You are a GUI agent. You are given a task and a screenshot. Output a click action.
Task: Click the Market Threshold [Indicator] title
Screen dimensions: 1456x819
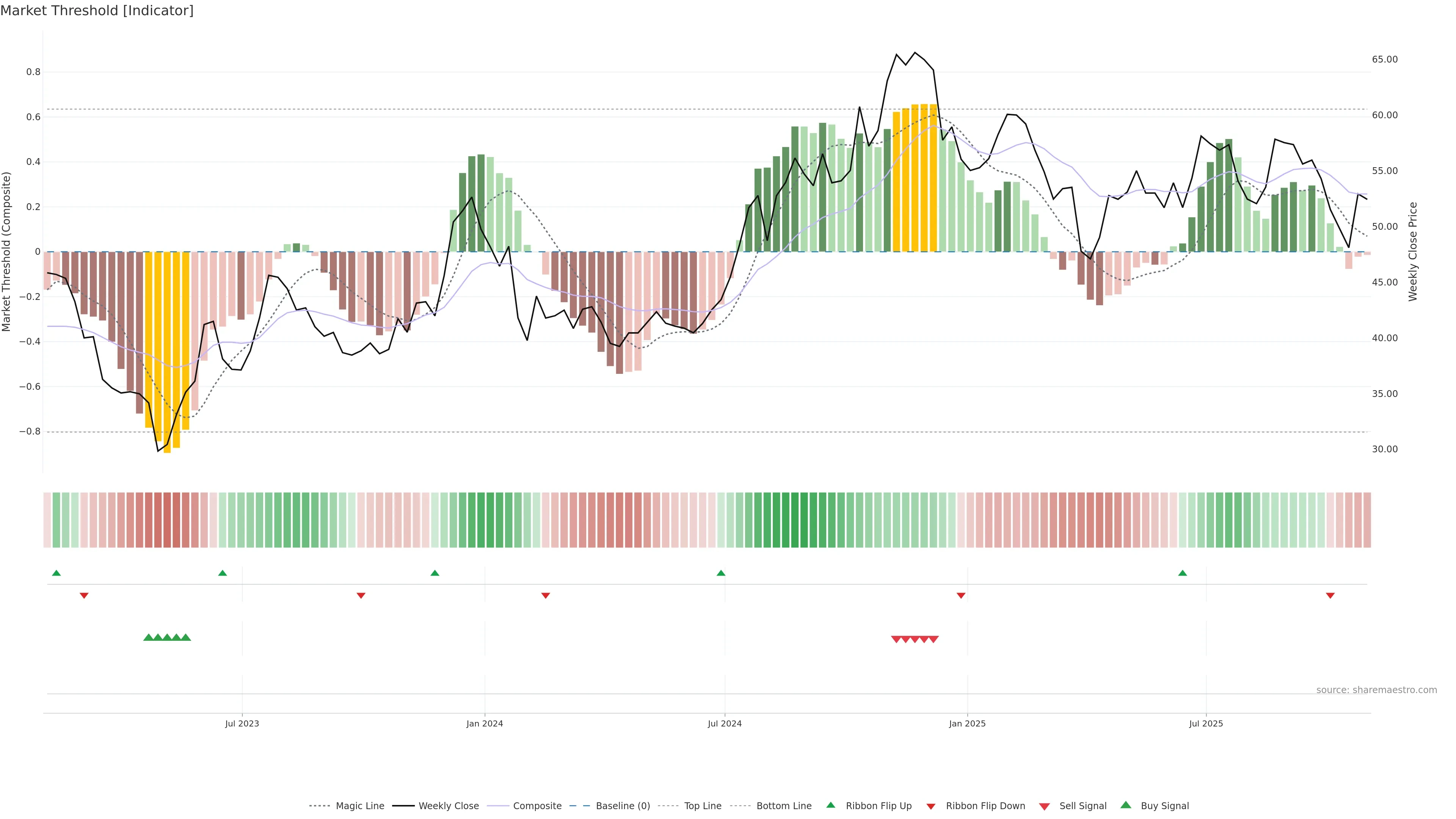click(x=97, y=11)
